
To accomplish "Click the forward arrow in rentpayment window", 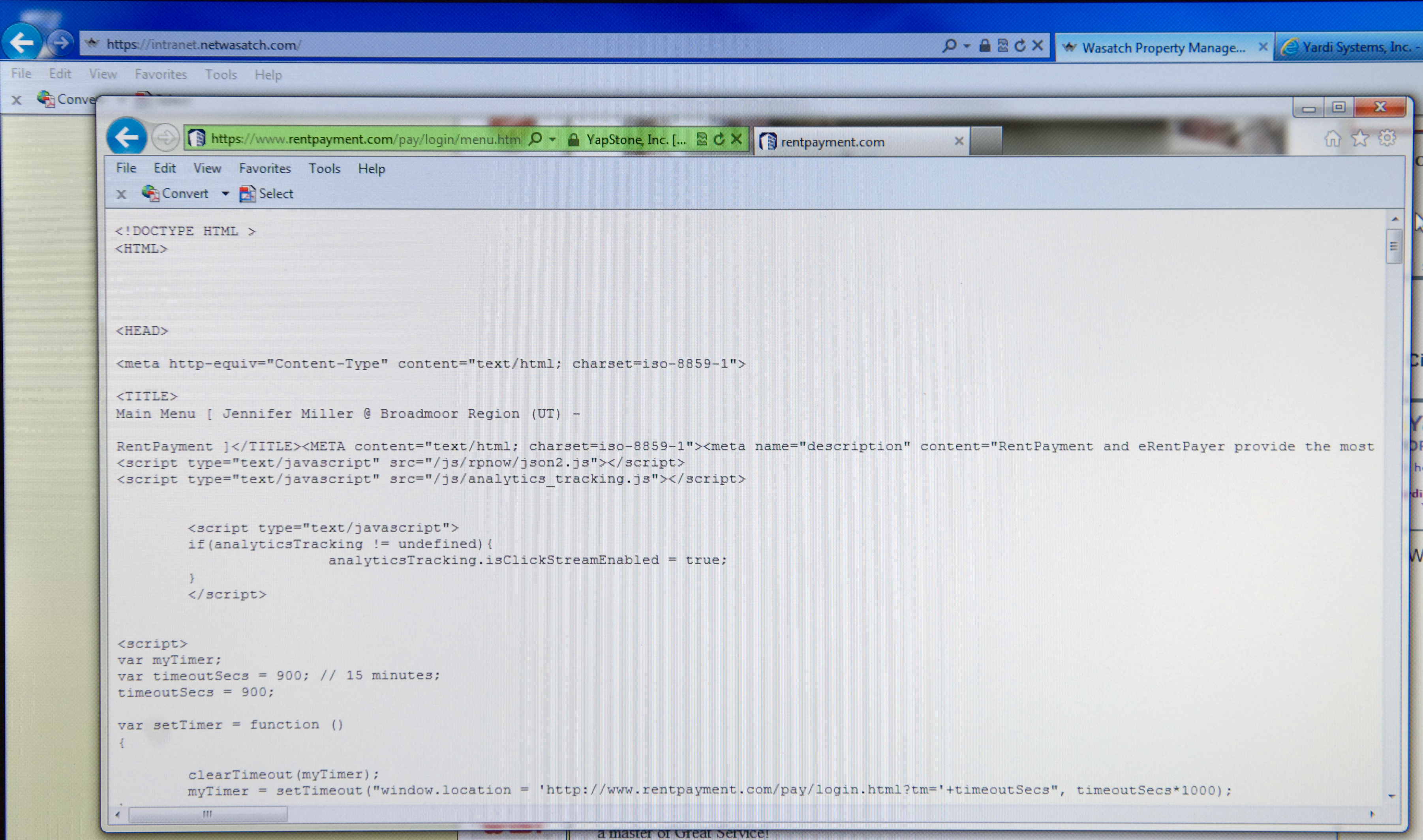I will click(x=165, y=137).
